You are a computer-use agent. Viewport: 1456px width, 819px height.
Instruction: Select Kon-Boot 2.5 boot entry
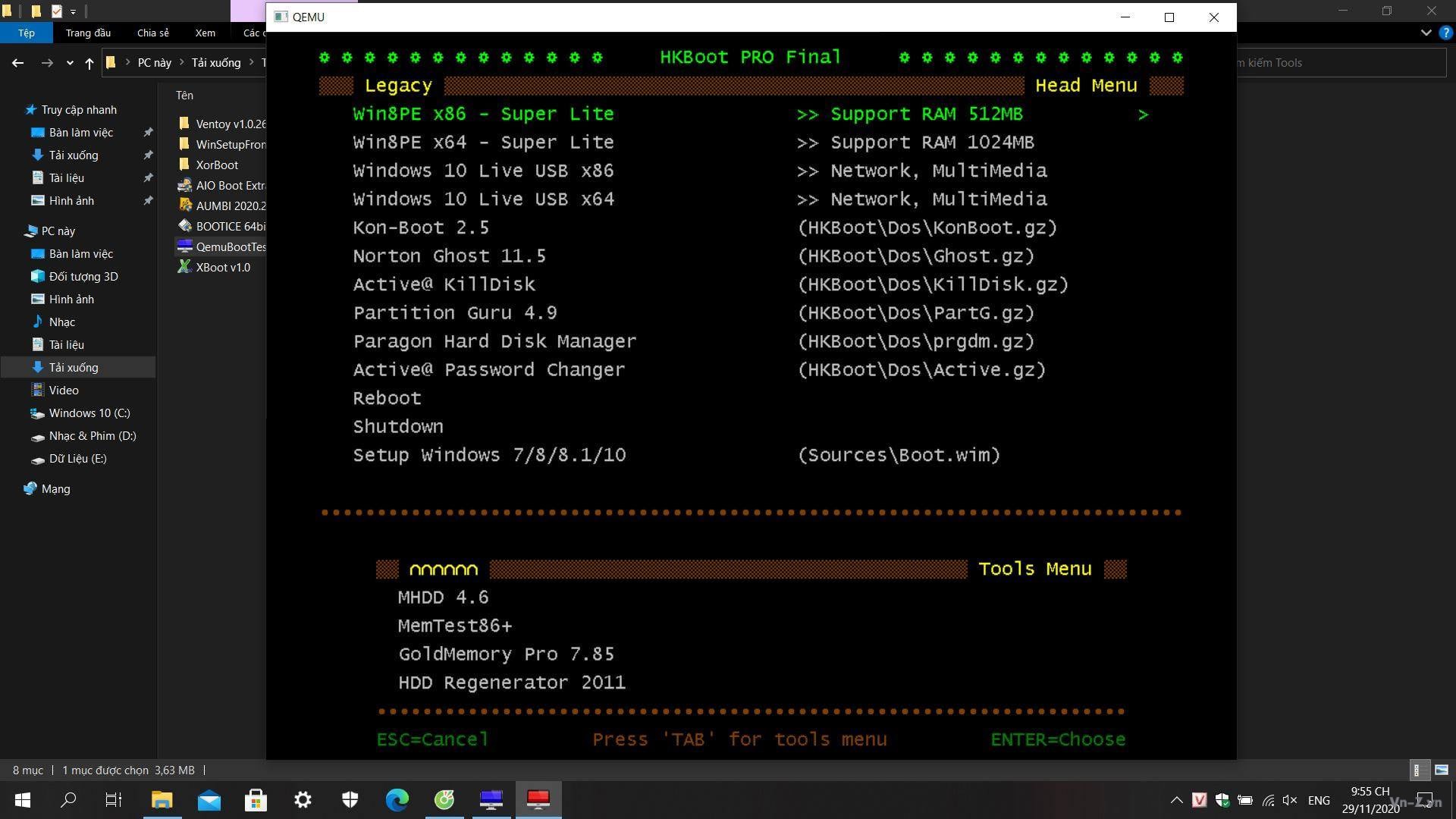click(421, 227)
